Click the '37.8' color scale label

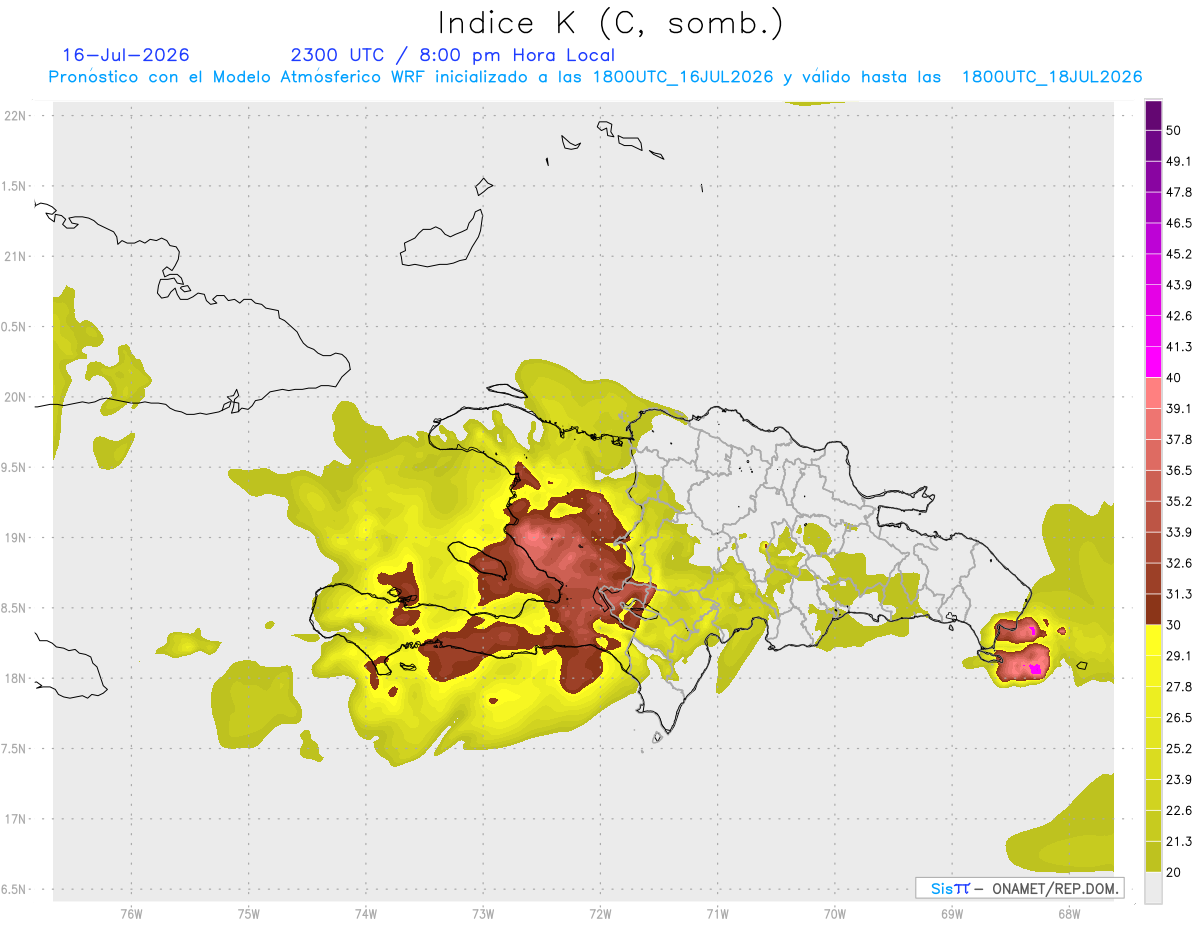point(1179,439)
